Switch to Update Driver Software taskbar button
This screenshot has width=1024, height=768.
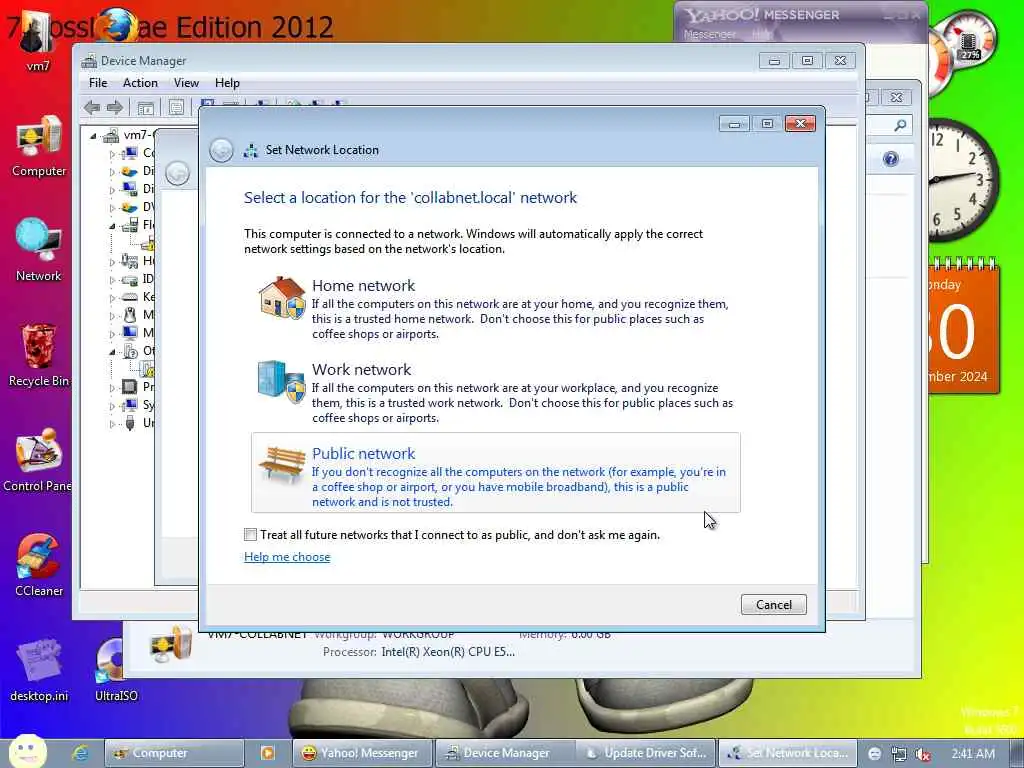coord(646,753)
